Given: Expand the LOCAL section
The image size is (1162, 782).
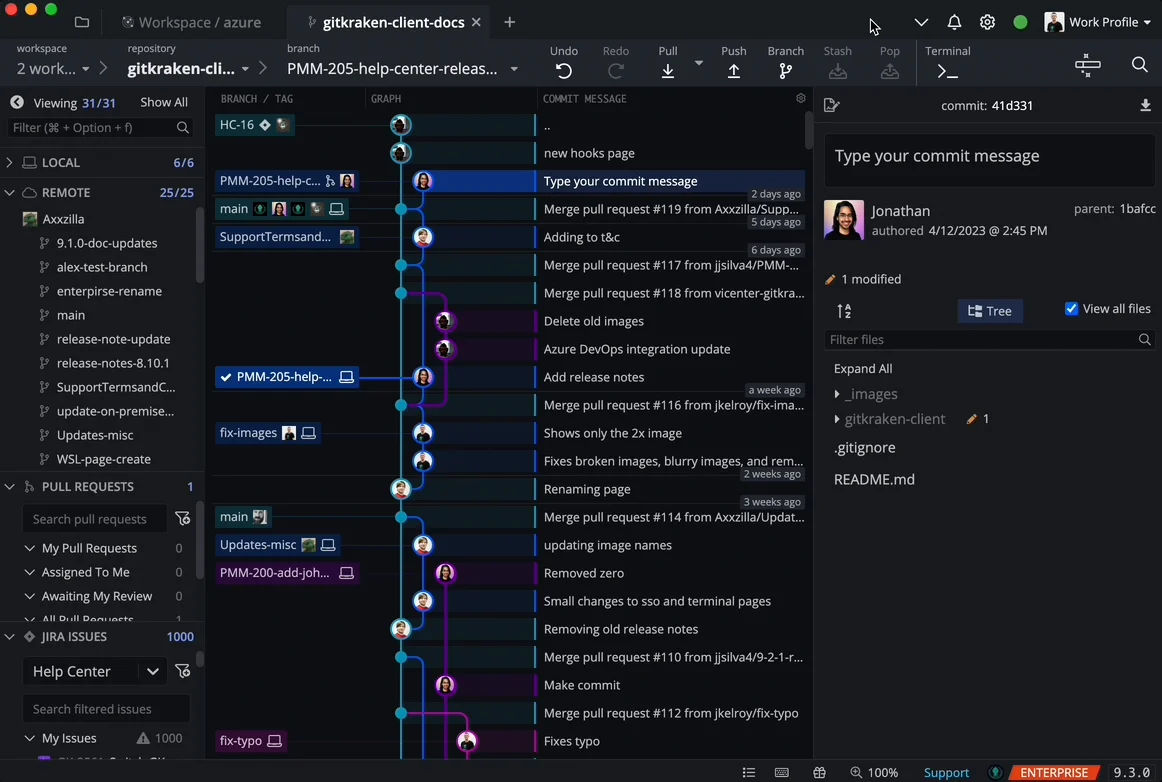Looking at the screenshot, I should [10, 162].
